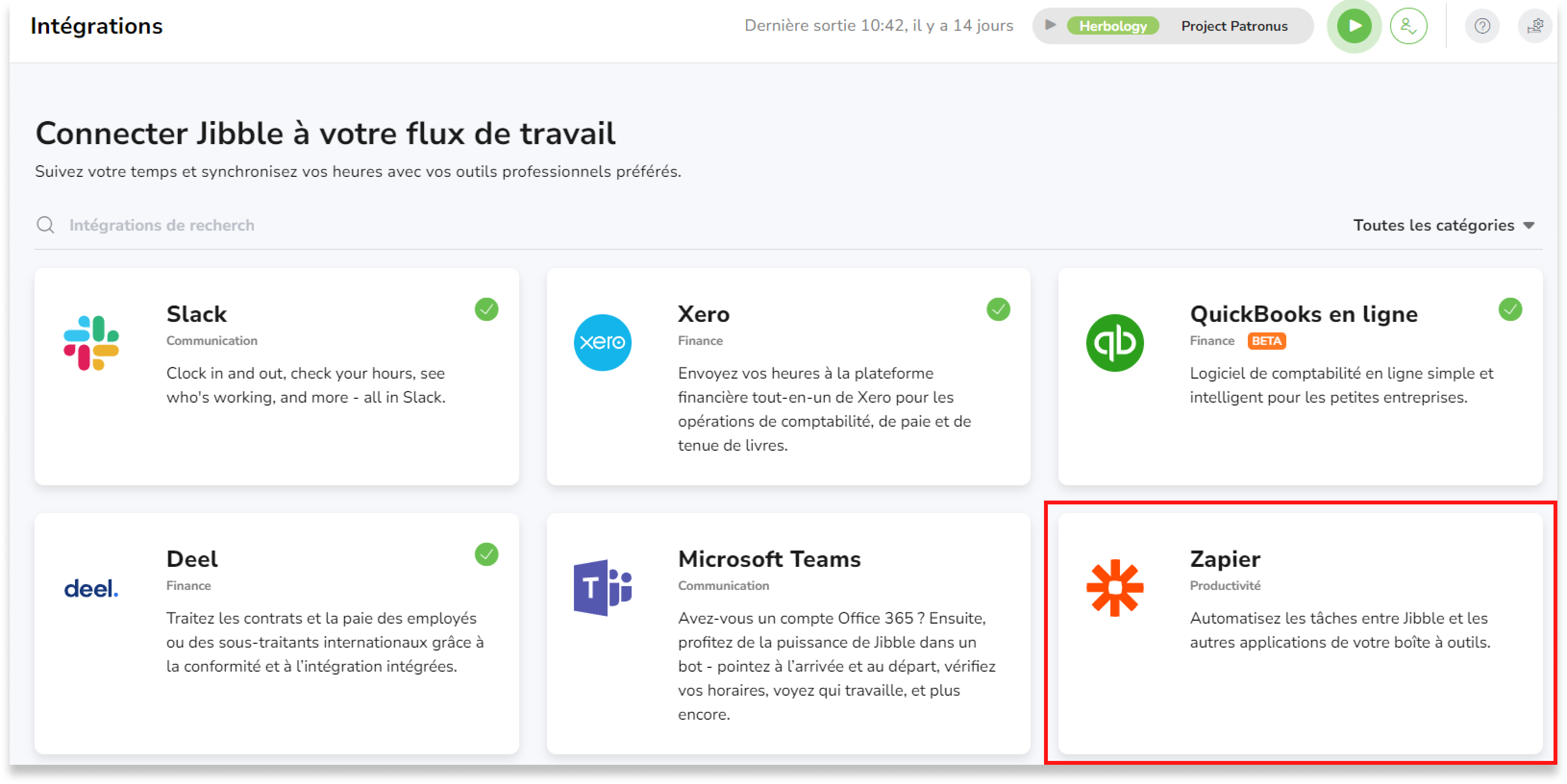The height and width of the screenshot is (784, 1567).
Task: Open QuickBooks en ligne title
Action: coord(1304,314)
